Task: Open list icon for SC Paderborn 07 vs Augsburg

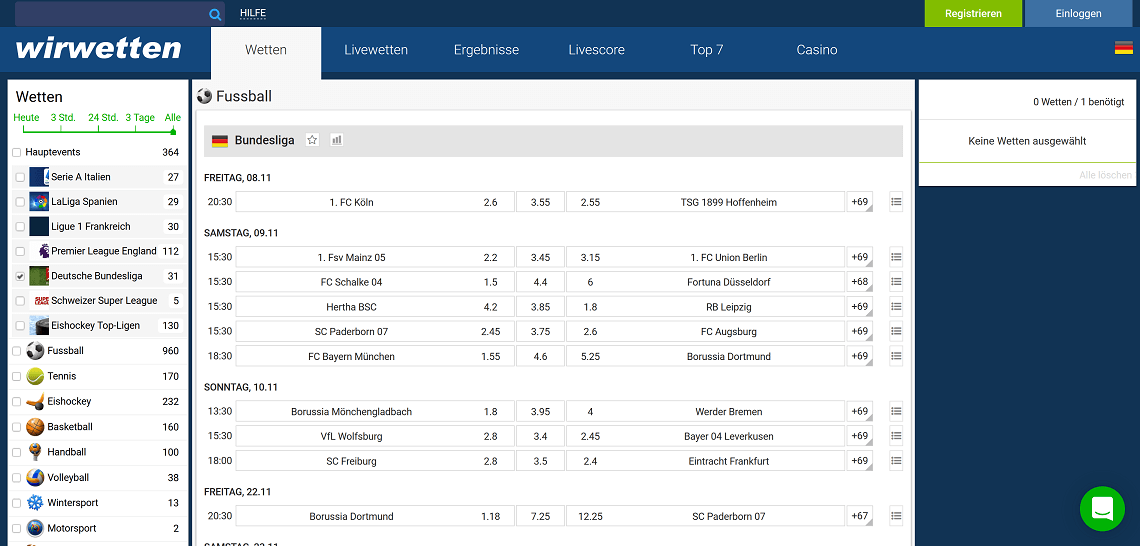Action: pyautogui.click(x=896, y=332)
